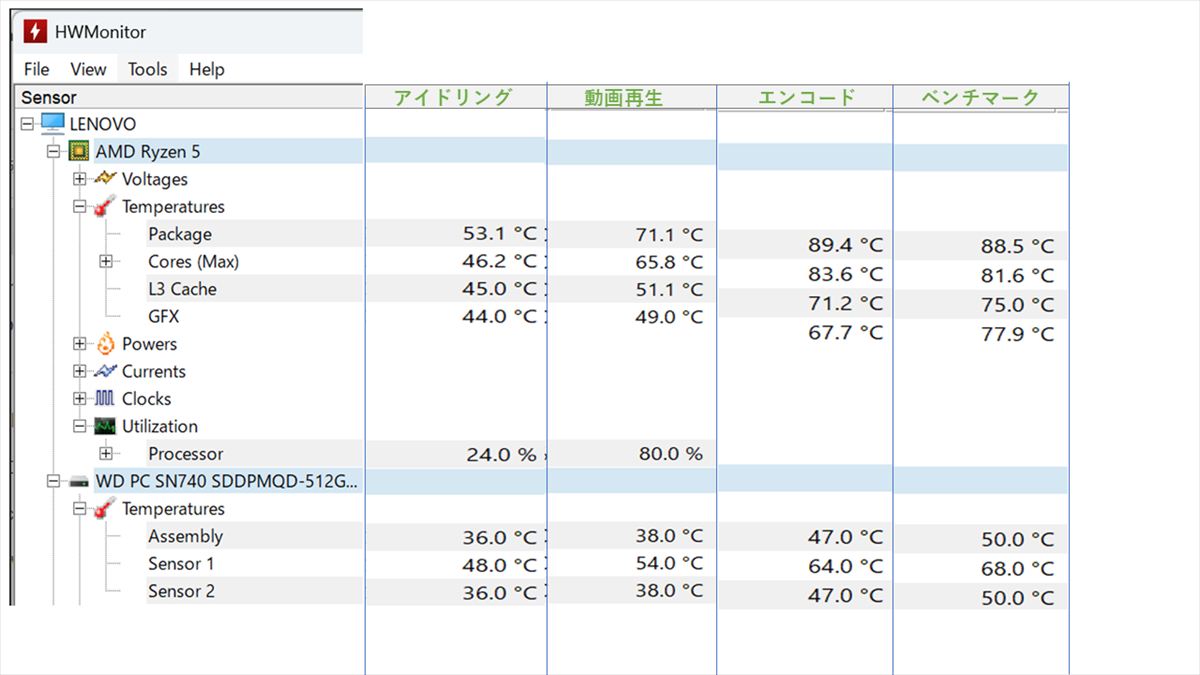This screenshot has width=1200, height=675.
Task: Click the AMD Ryzen 5 CPU chip icon
Action: (x=78, y=152)
